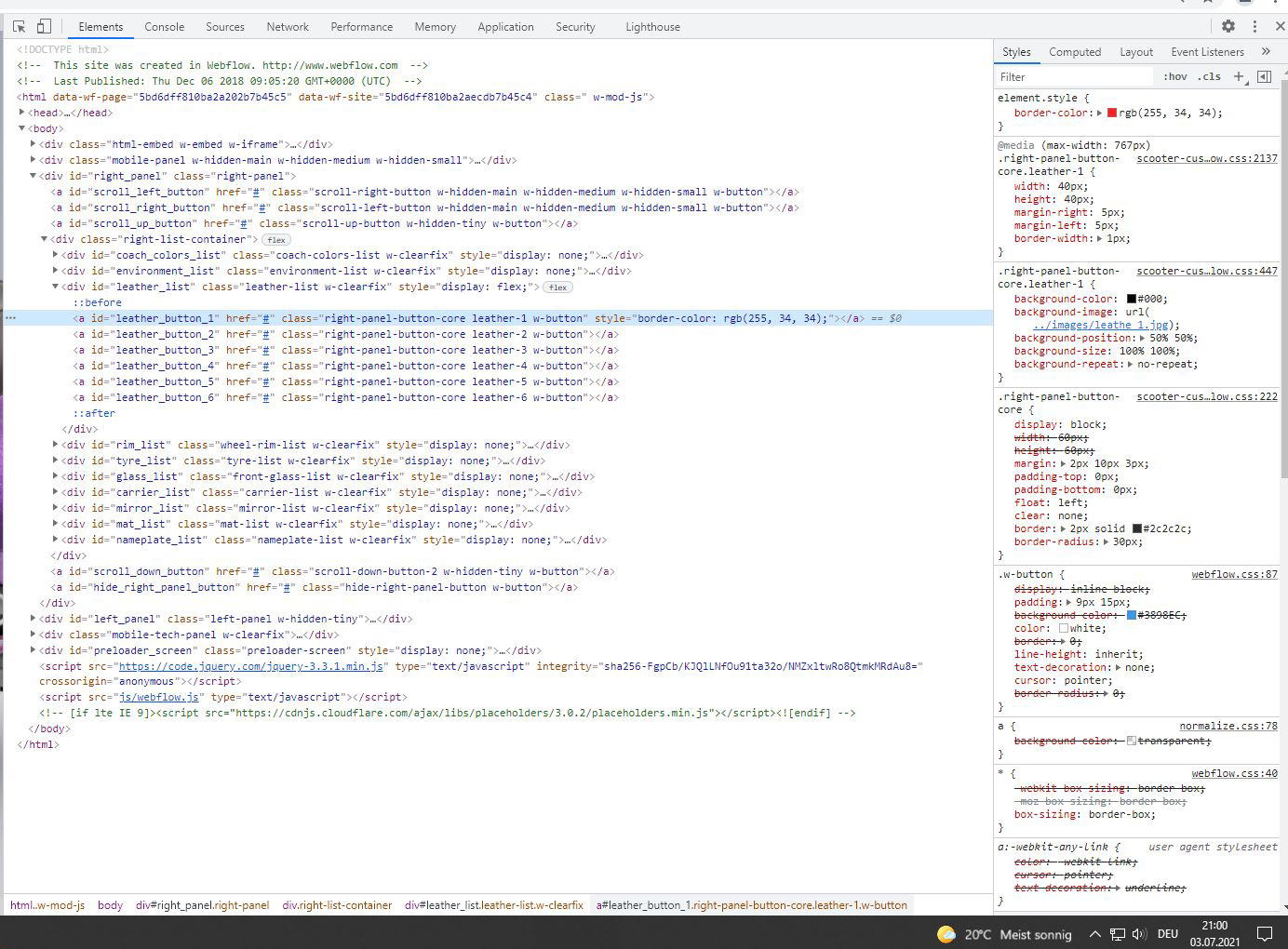Expand the head element node

point(21,113)
